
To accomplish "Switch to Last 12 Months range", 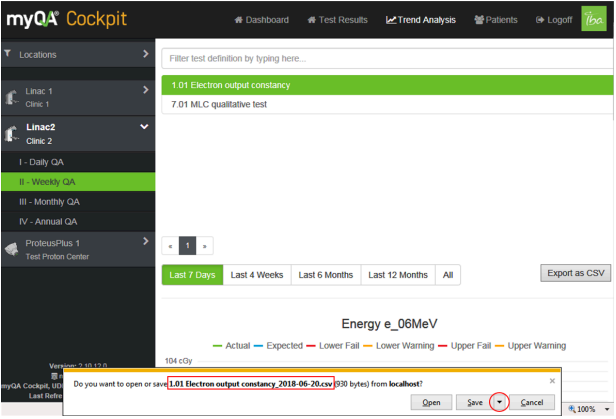I will [x=398, y=275].
